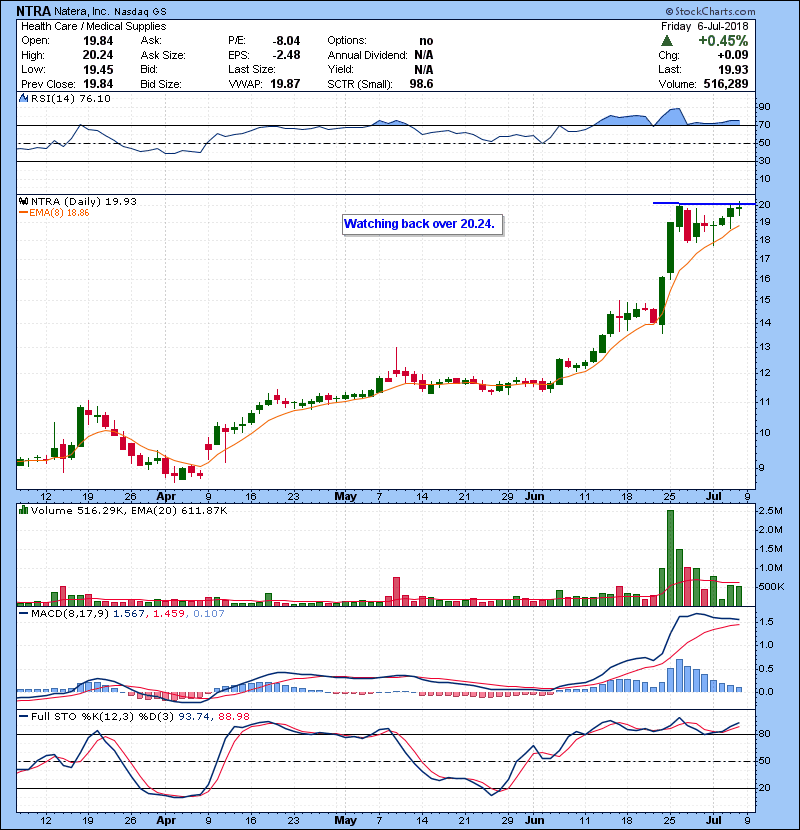Click the Yield N/A value
Screen dimensions: 800x830
tap(424, 69)
